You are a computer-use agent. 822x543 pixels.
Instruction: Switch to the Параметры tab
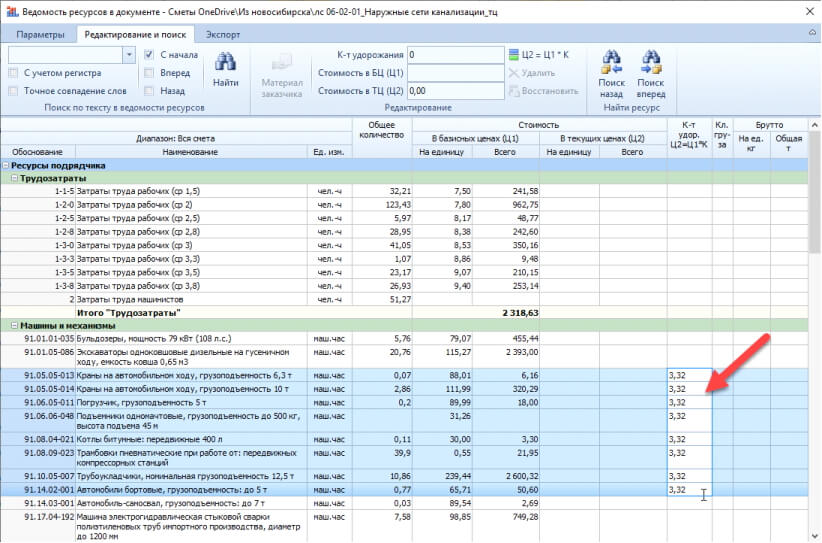pos(40,35)
